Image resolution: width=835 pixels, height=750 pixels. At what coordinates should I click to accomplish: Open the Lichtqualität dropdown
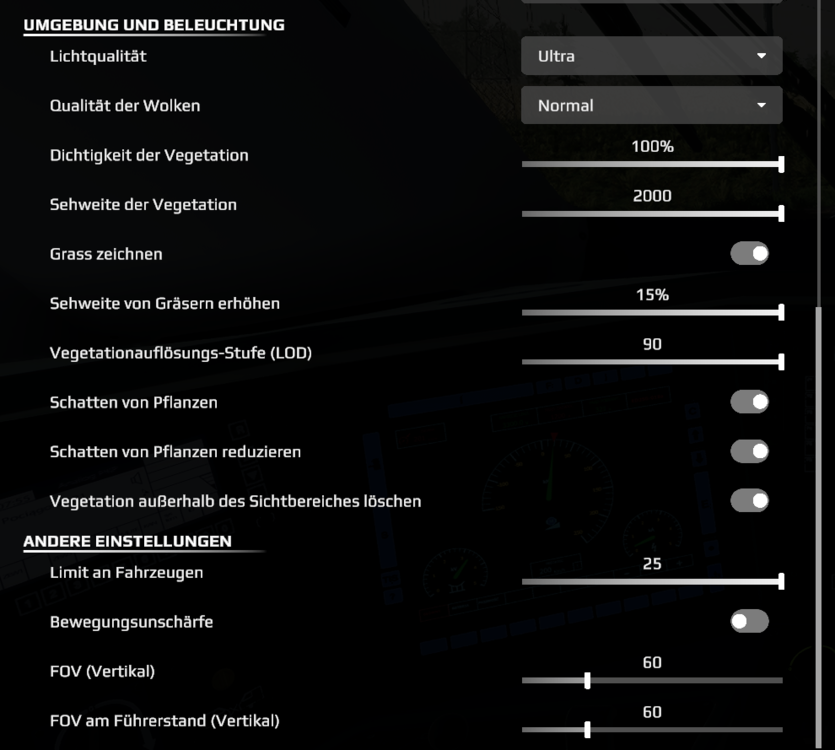pos(651,56)
